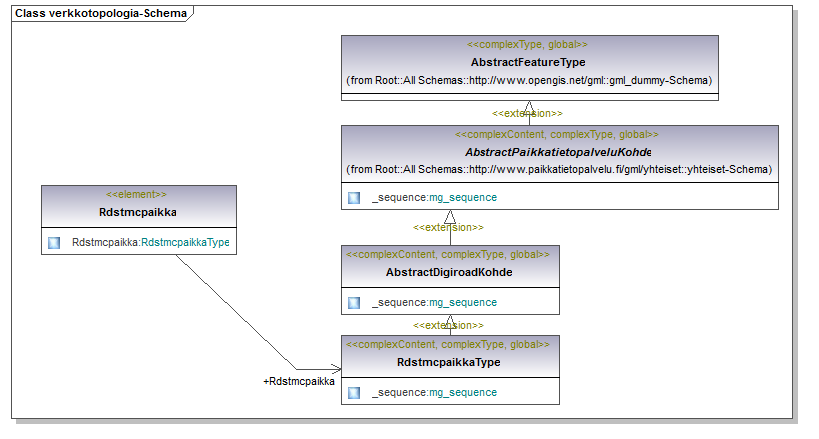Click the stereotype line of AbstractPaikkatietopalveluKohde
819x439 pixels.
(x=556, y=134)
